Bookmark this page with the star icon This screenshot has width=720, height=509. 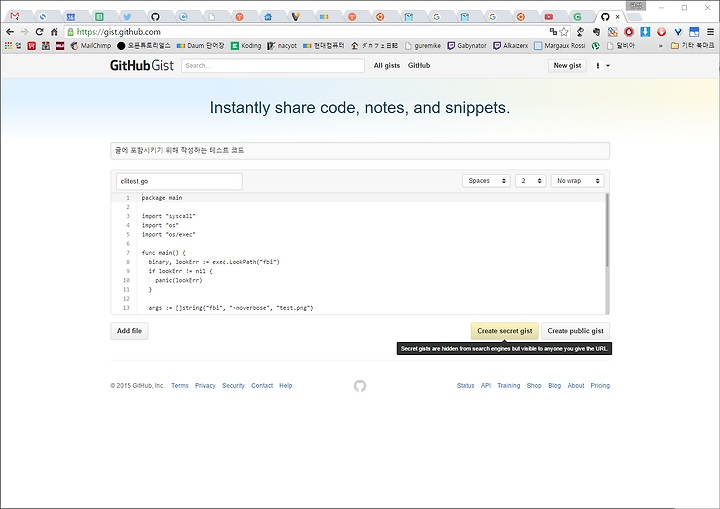pos(564,32)
